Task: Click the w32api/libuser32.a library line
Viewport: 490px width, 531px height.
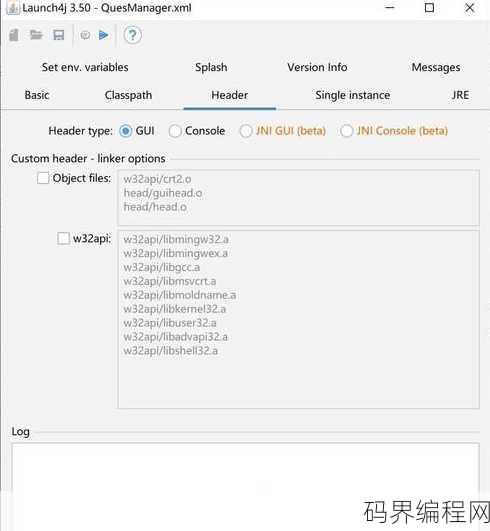Action: [x=170, y=323]
